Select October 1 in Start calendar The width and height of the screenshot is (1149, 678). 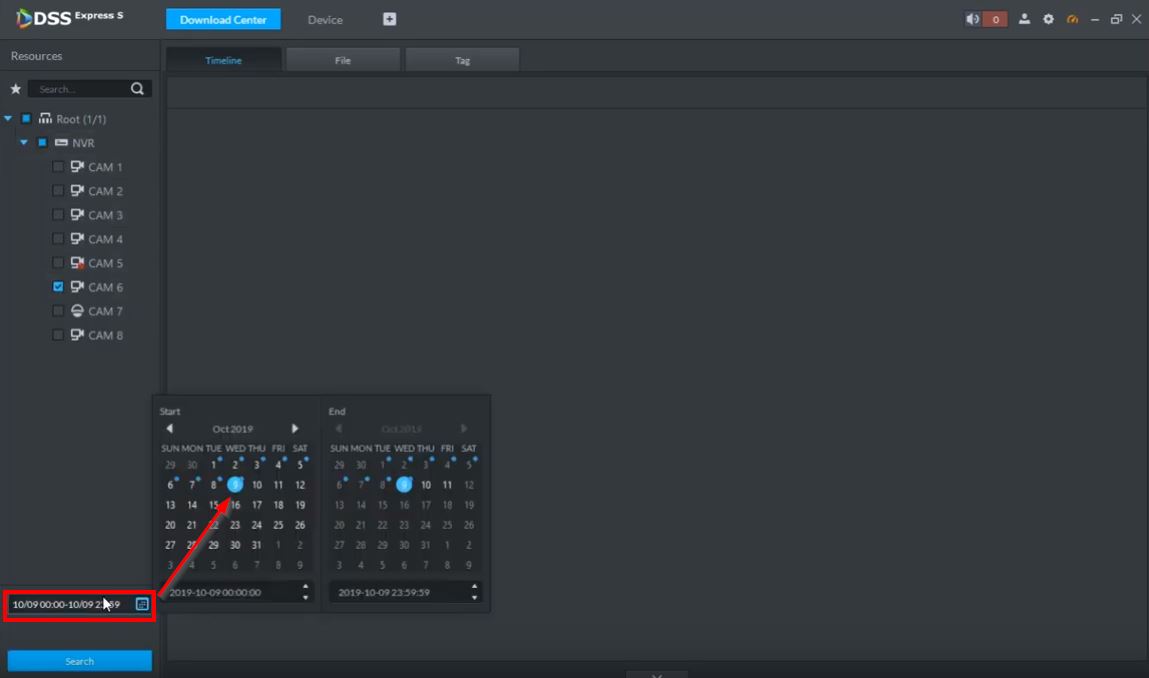point(213,465)
